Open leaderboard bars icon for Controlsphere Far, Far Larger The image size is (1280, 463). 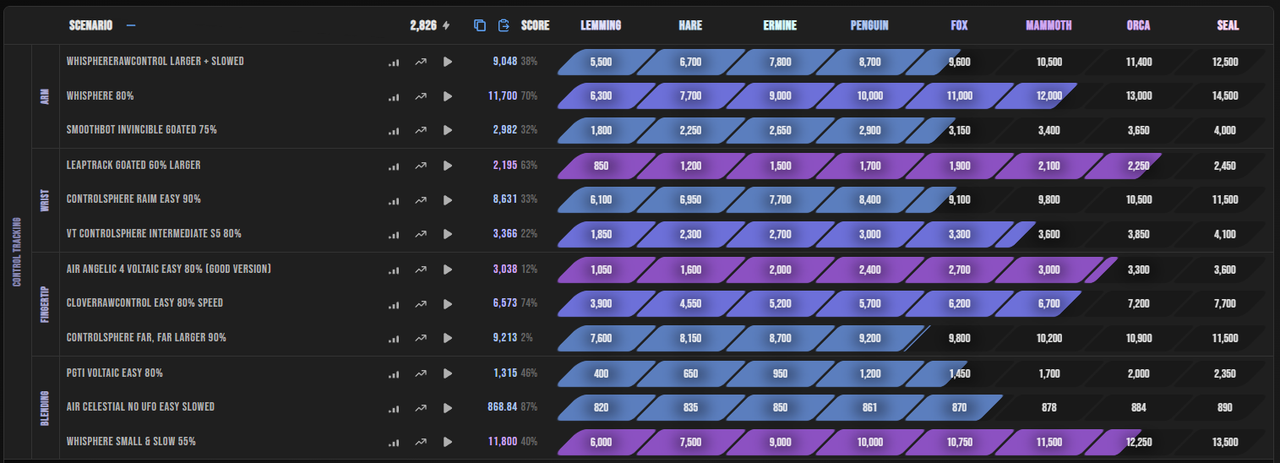click(394, 338)
